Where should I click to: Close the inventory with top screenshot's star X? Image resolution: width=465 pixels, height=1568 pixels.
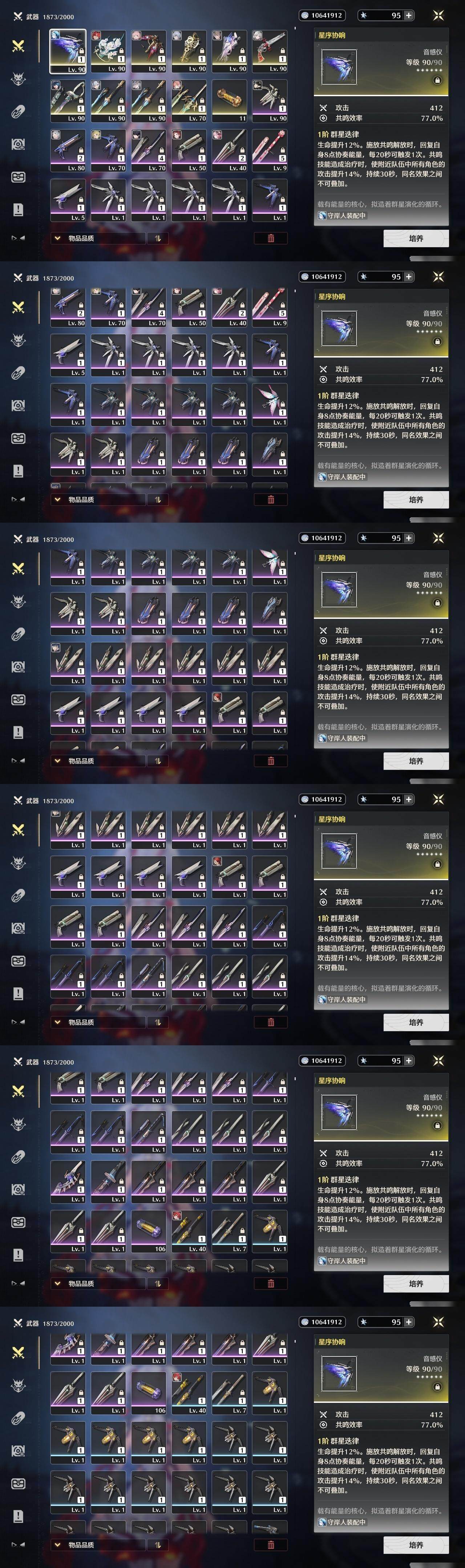click(438, 15)
